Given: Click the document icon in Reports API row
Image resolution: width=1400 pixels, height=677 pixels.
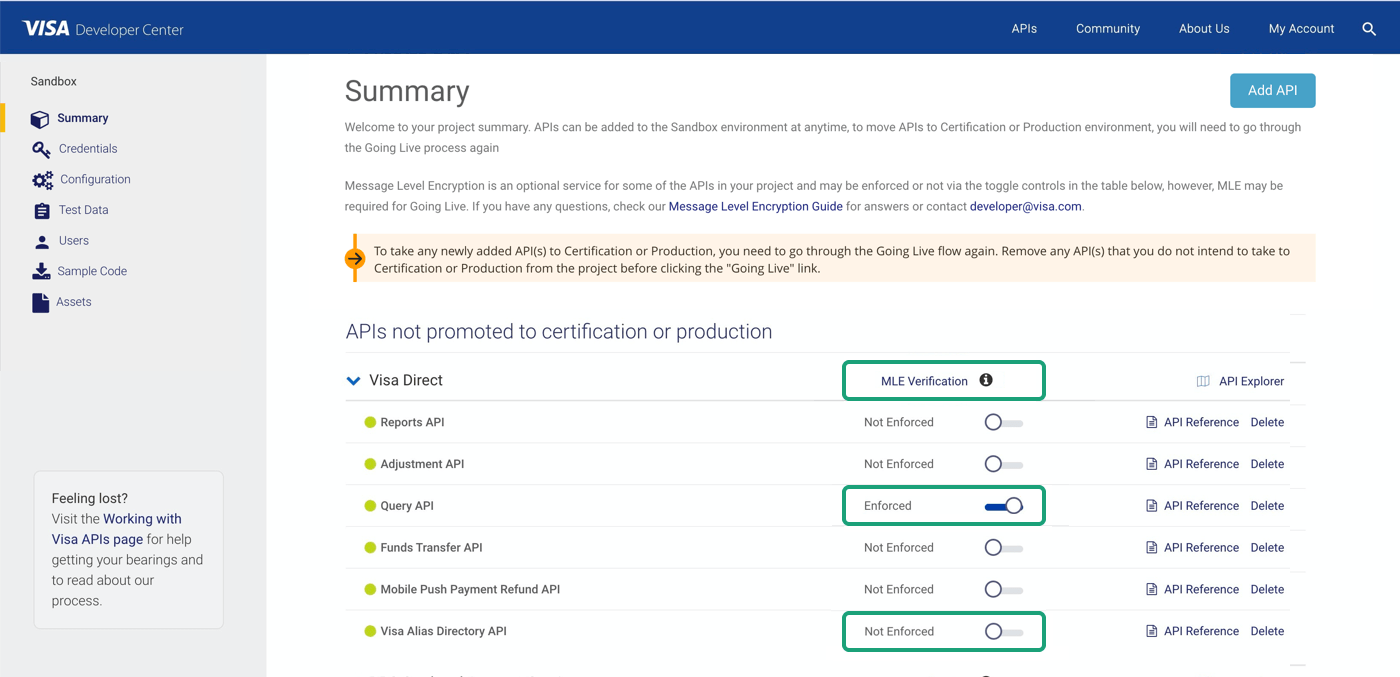Looking at the screenshot, I should [x=1151, y=422].
